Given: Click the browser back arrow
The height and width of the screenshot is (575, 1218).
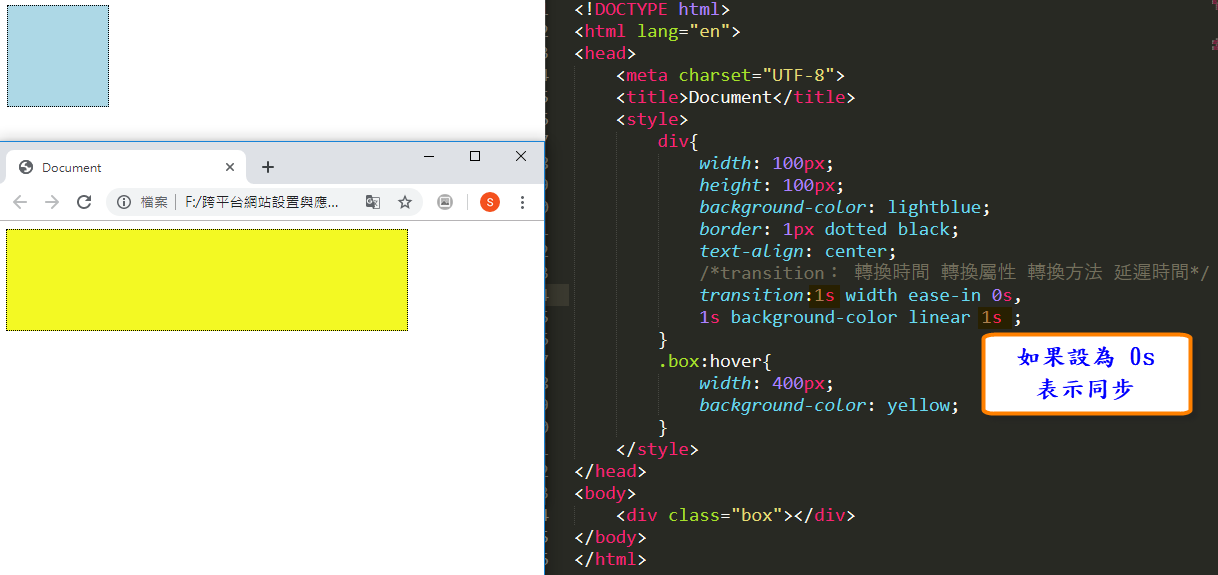Looking at the screenshot, I should click(x=20, y=202).
